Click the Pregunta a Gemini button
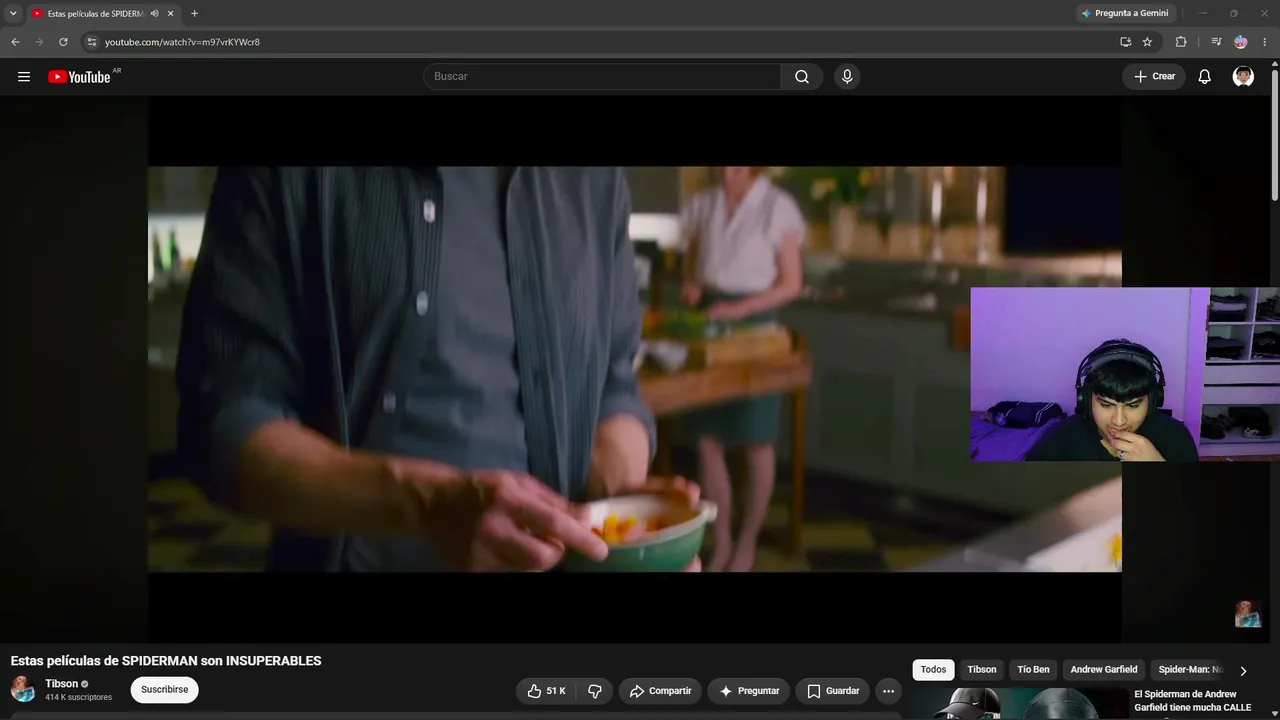The height and width of the screenshot is (720, 1280). coord(1125,13)
